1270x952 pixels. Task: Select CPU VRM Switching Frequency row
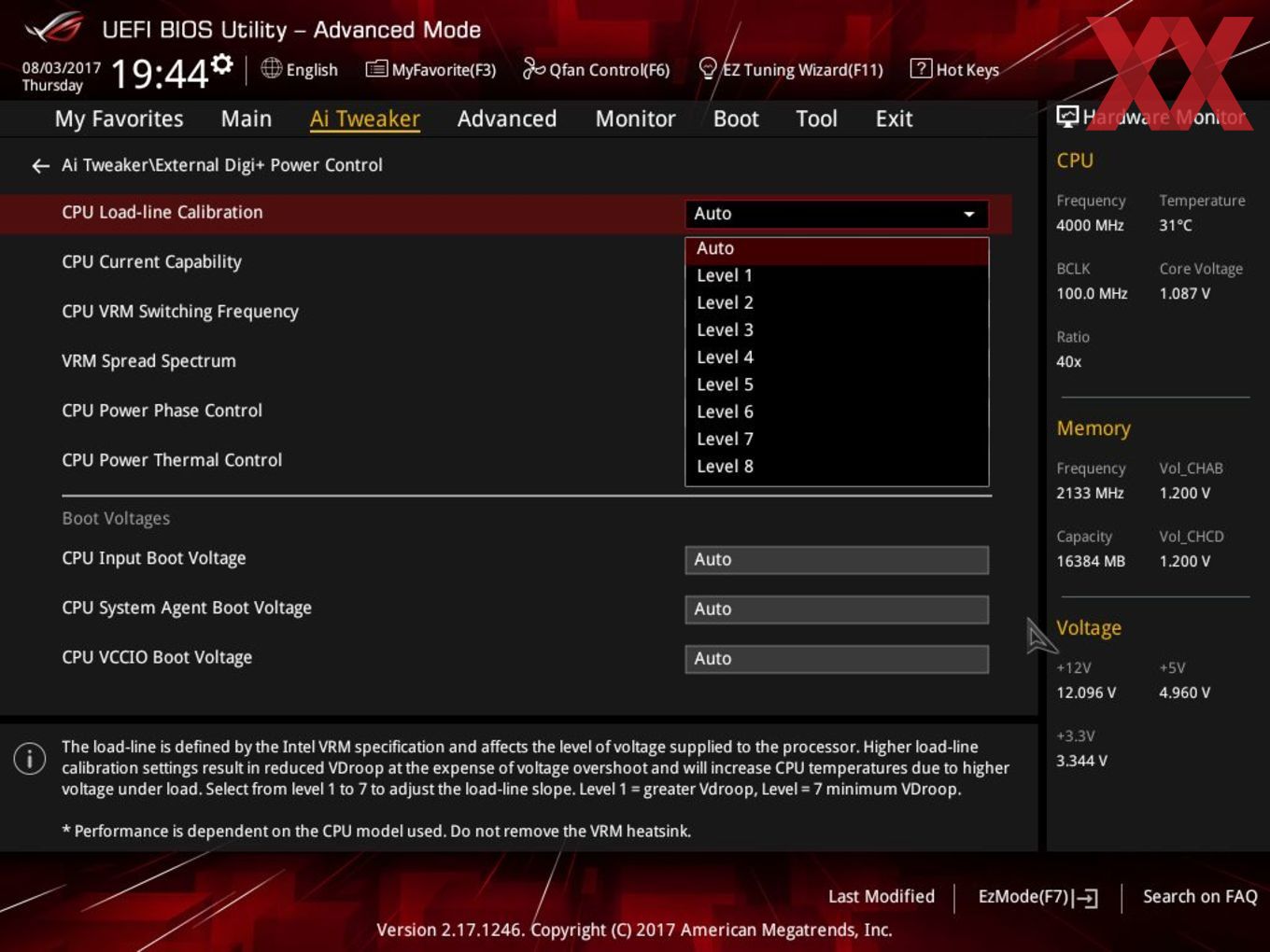click(180, 312)
